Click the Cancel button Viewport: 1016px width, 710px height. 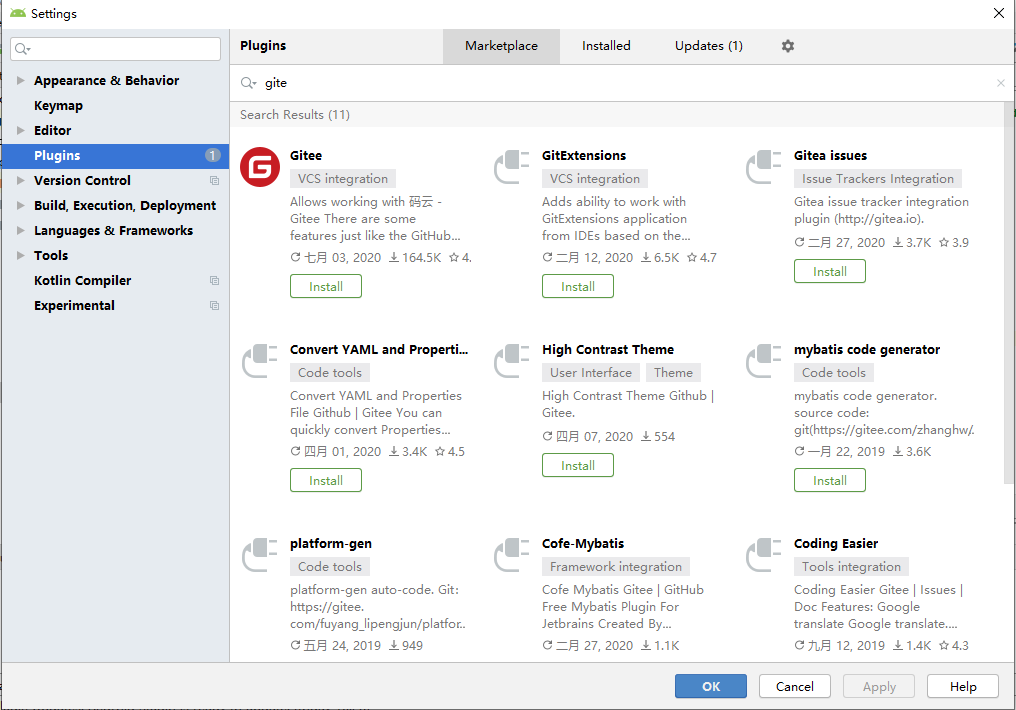click(x=795, y=687)
